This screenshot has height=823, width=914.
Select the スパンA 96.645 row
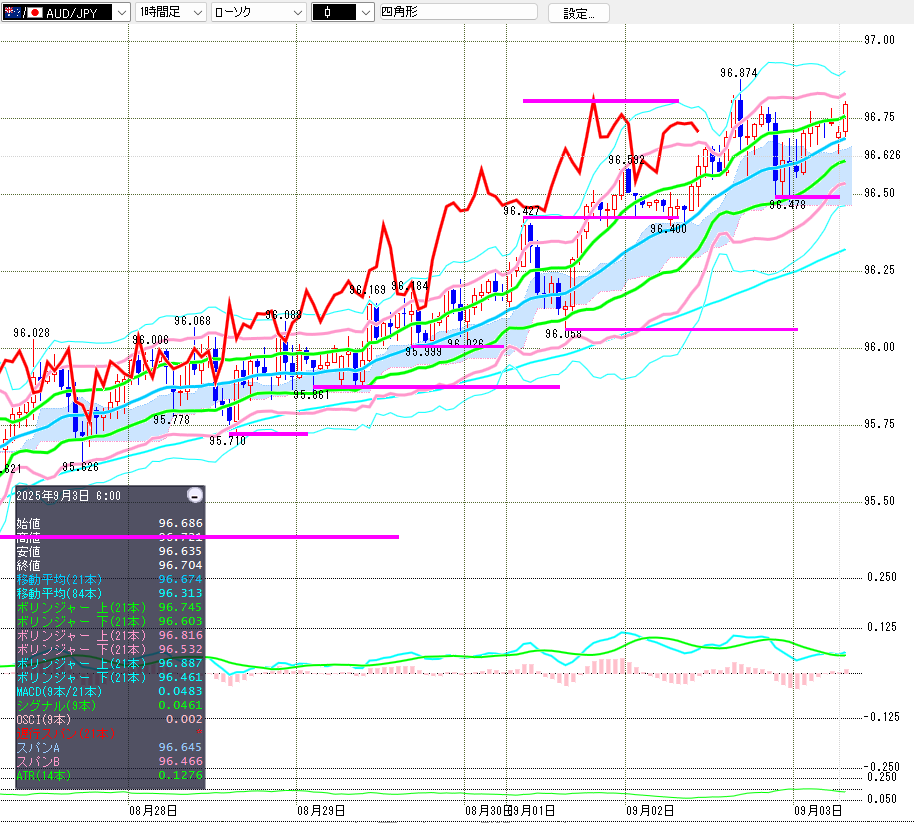[110, 747]
